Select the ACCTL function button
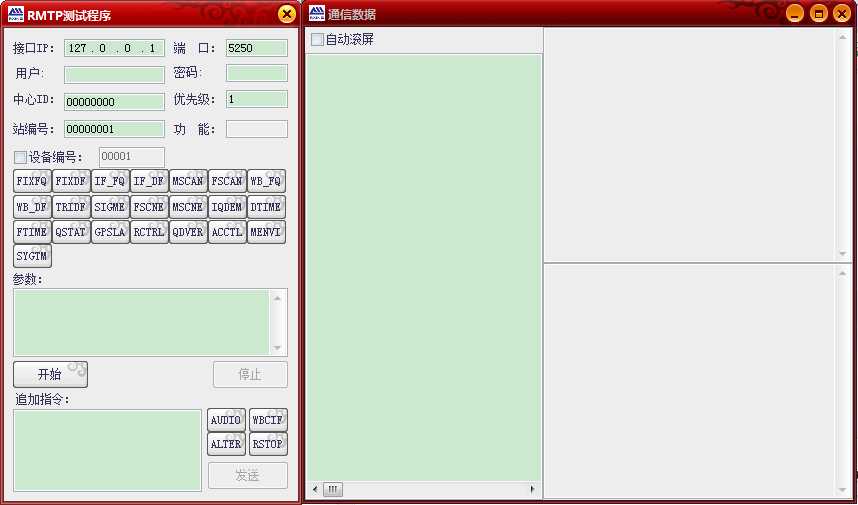This screenshot has width=858, height=505. (x=227, y=232)
